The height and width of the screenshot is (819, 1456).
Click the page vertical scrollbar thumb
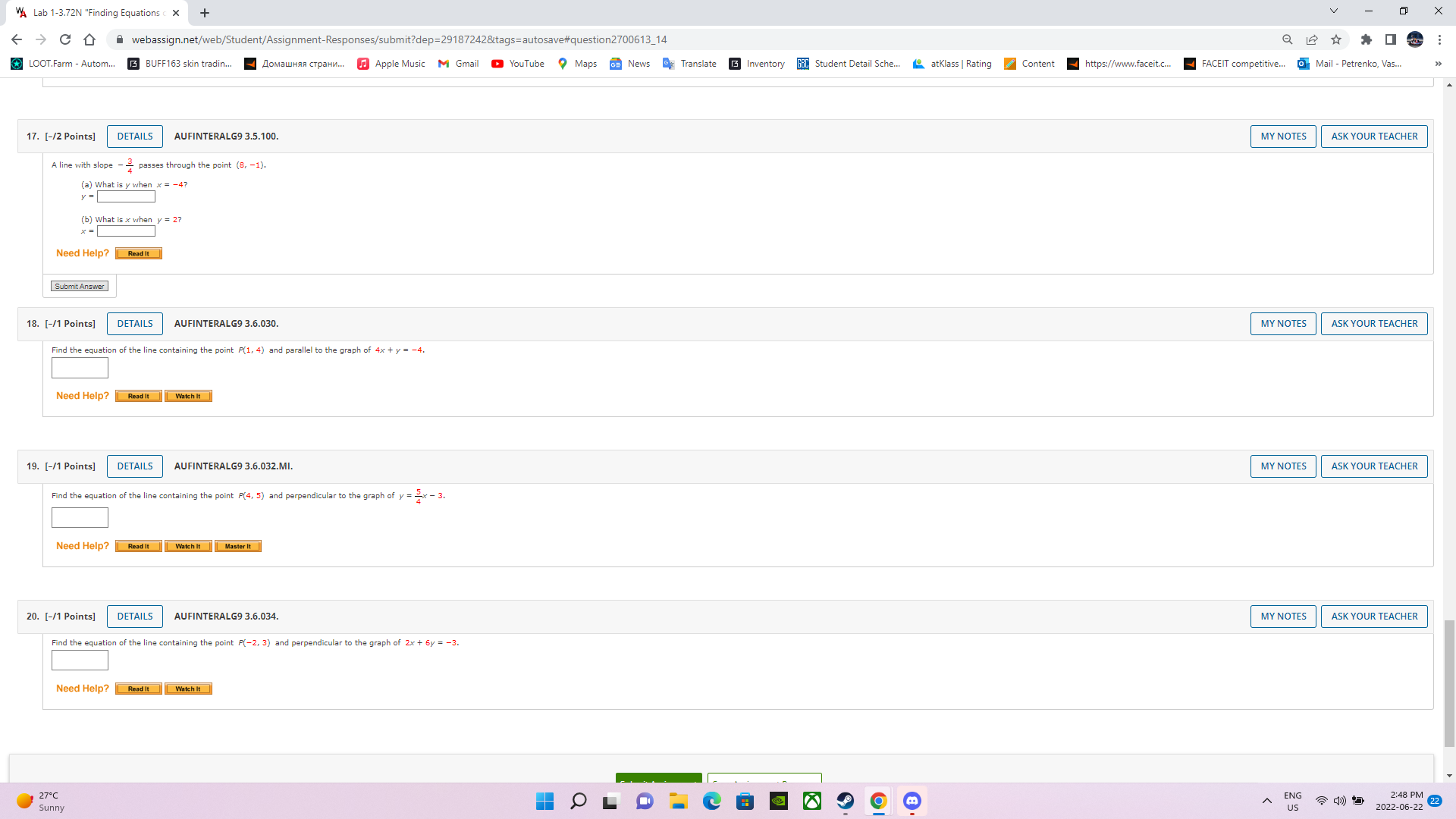(x=1449, y=682)
